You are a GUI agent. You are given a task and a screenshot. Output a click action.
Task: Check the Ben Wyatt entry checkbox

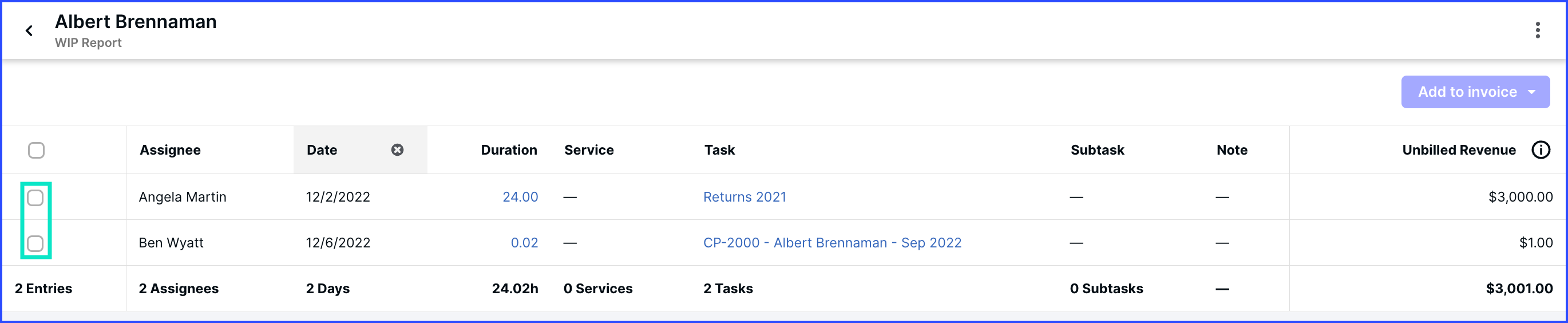point(35,243)
